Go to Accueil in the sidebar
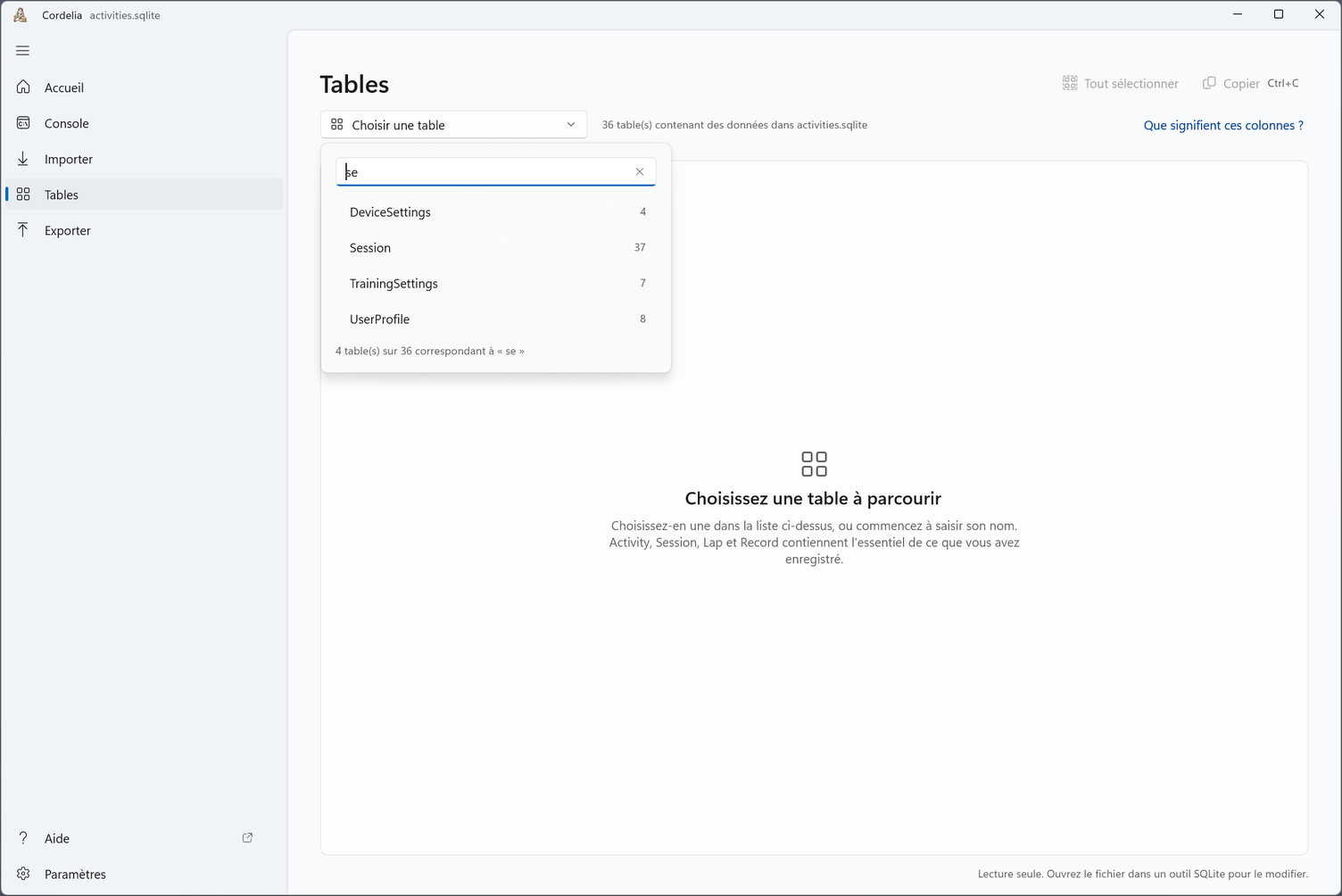 [x=145, y=87]
